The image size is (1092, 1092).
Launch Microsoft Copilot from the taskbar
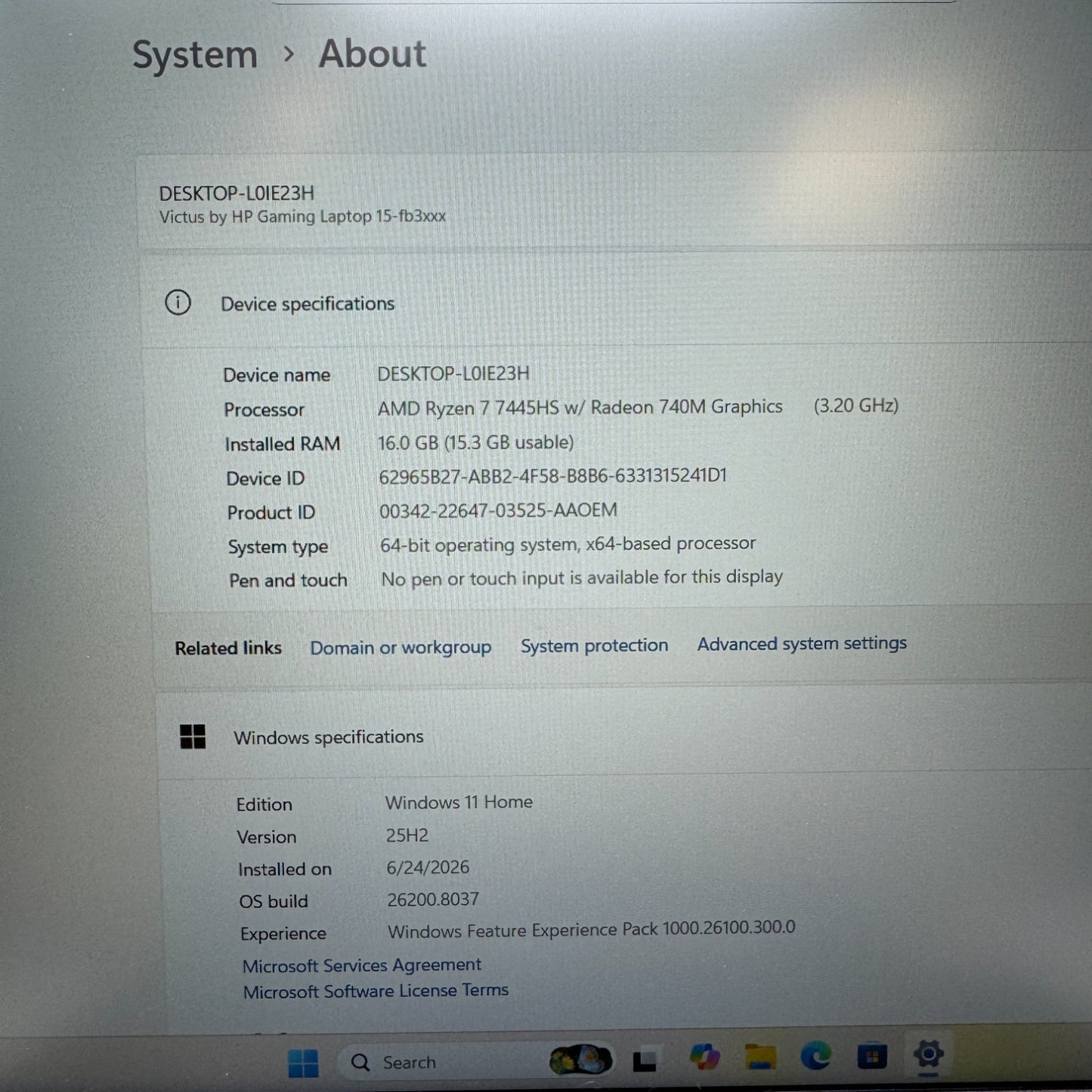pos(704,1056)
